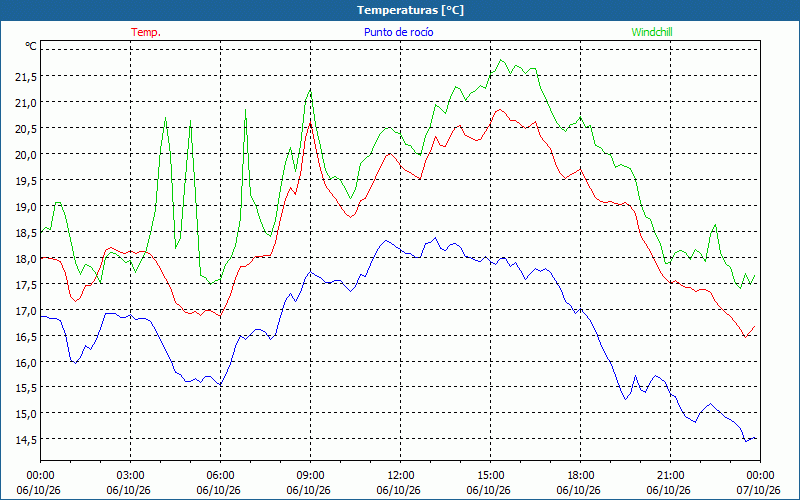Viewport: 800px width, 500px height.
Task: Click the "17,0" y-axis value
Action: pyautogui.click(x=26, y=310)
